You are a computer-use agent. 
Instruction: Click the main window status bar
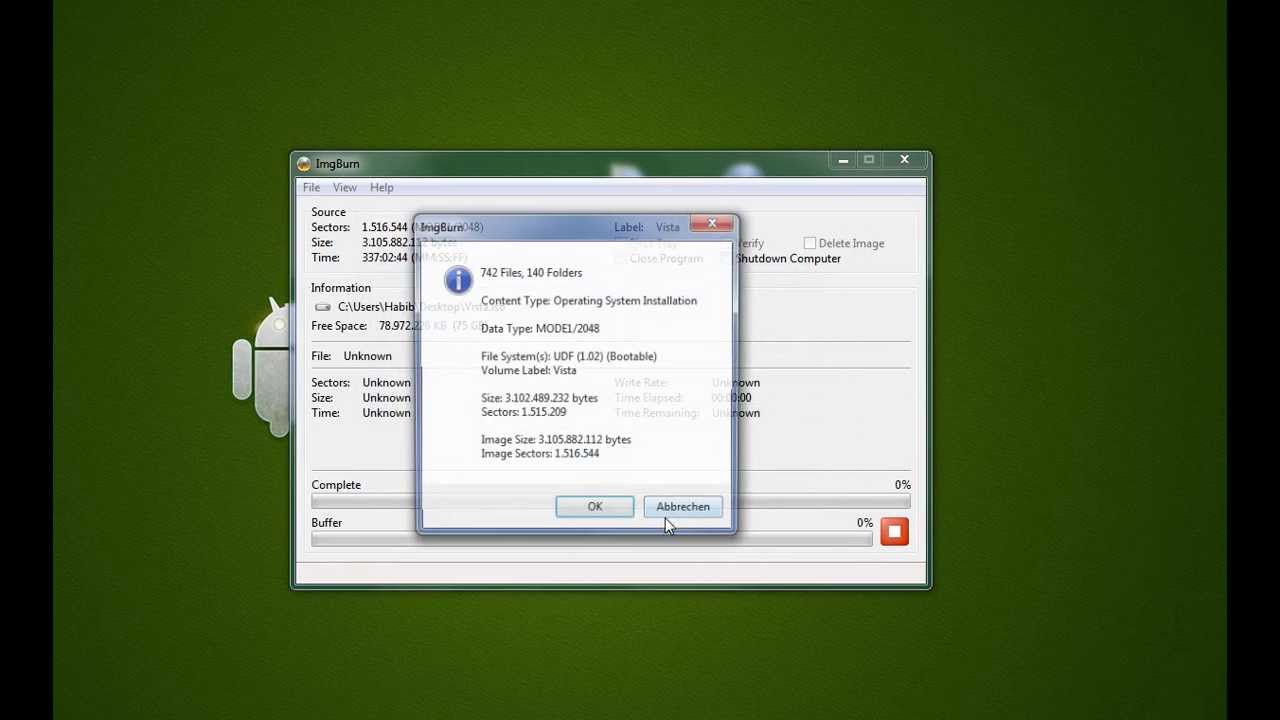pos(610,574)
